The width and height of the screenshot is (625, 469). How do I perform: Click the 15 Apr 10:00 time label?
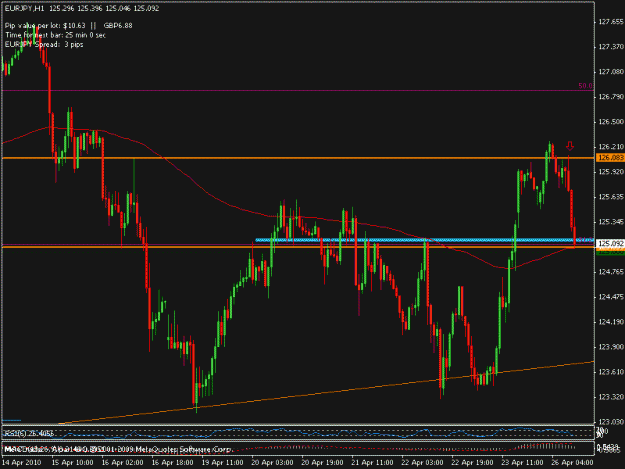[x=73, y=463]
